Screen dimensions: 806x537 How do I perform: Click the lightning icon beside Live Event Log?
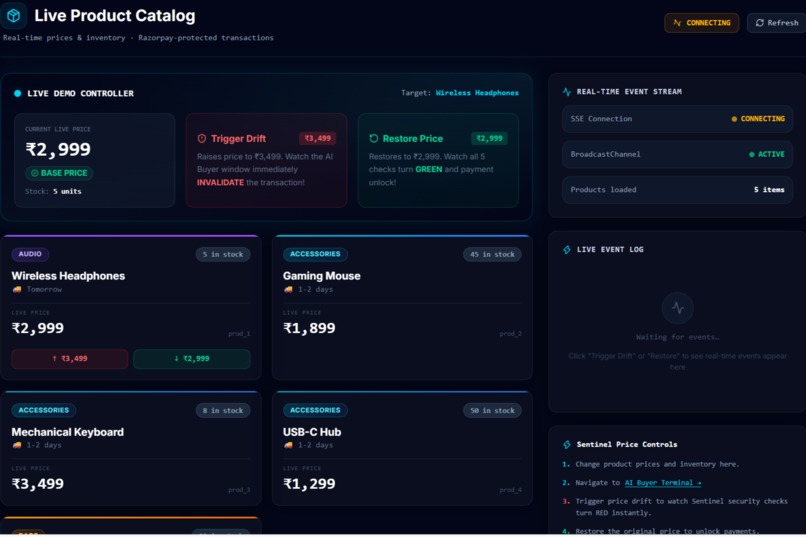(x=566, y=250)
